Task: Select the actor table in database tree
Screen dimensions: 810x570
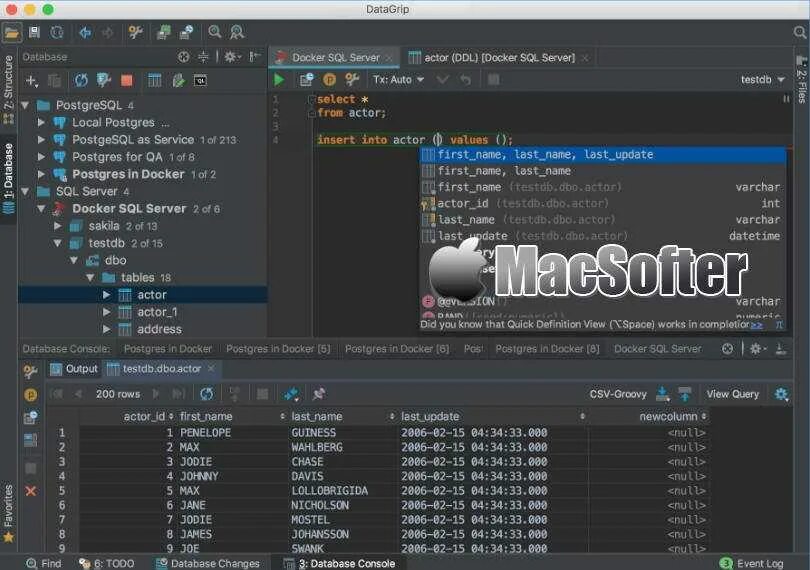Action: pyautogui.click(x=143, y=295)
